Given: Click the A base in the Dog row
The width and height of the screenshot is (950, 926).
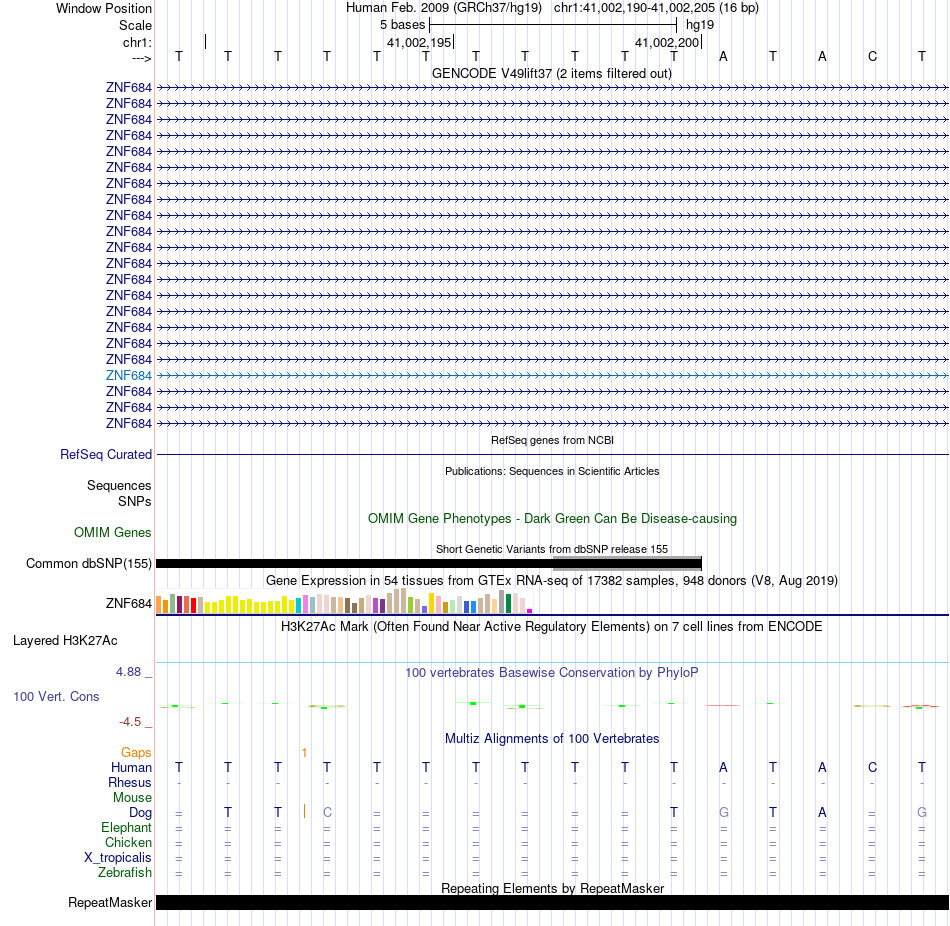Looking at the screenshot, I should 822,812.
